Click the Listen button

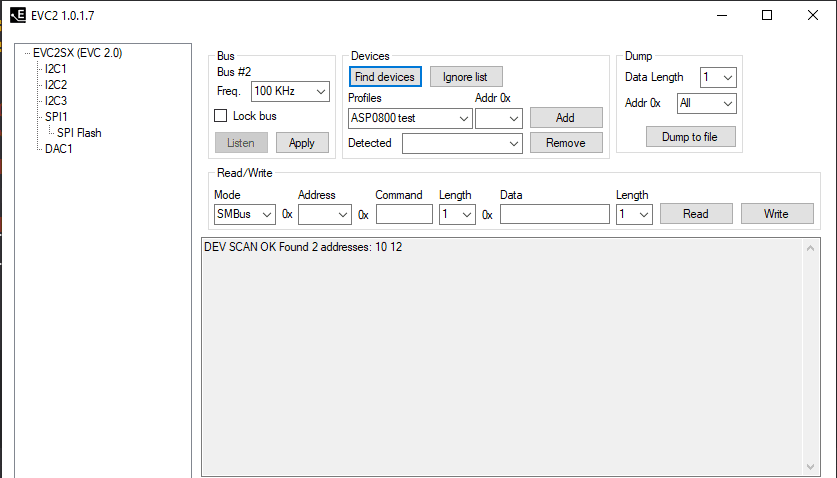[x=241, y=143]
